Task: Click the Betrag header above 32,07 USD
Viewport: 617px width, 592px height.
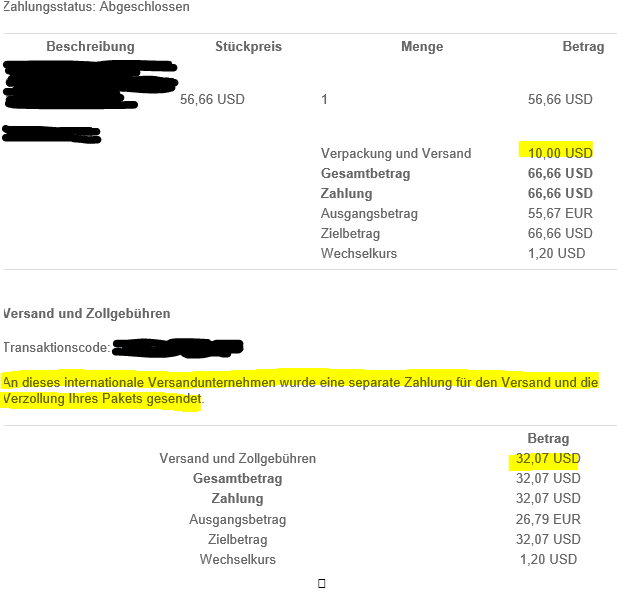Action: tap(547, 438)
